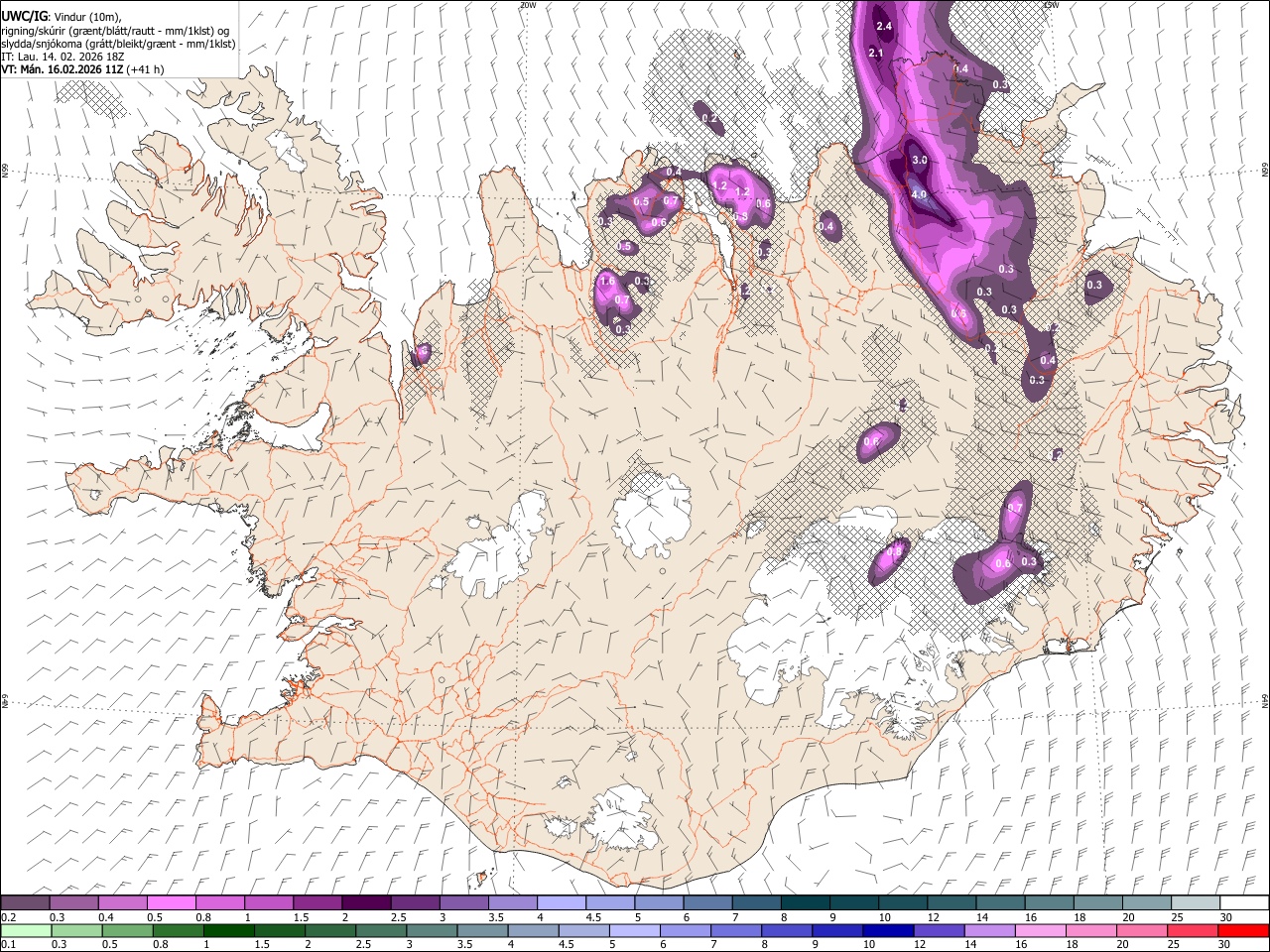Image resolution: width=1270 pixels, height=952 pixels.
Task: Choose the 18 swatch on the upper snow scale
Action: coord(1097,902)
